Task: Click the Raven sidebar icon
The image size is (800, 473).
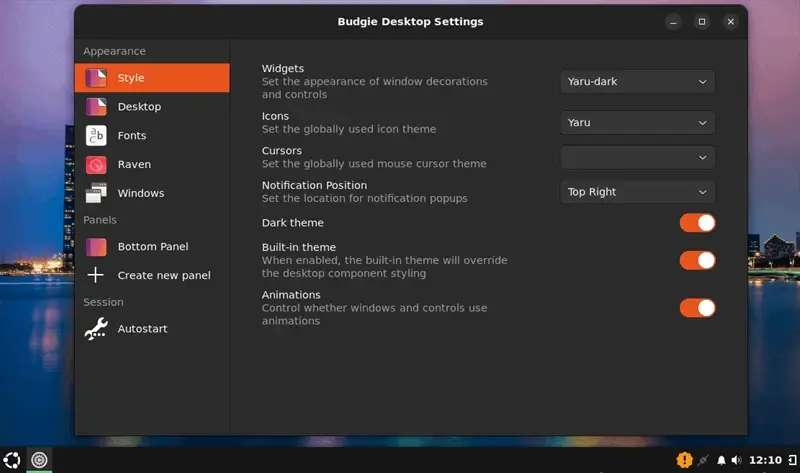Action: point(96,164)
